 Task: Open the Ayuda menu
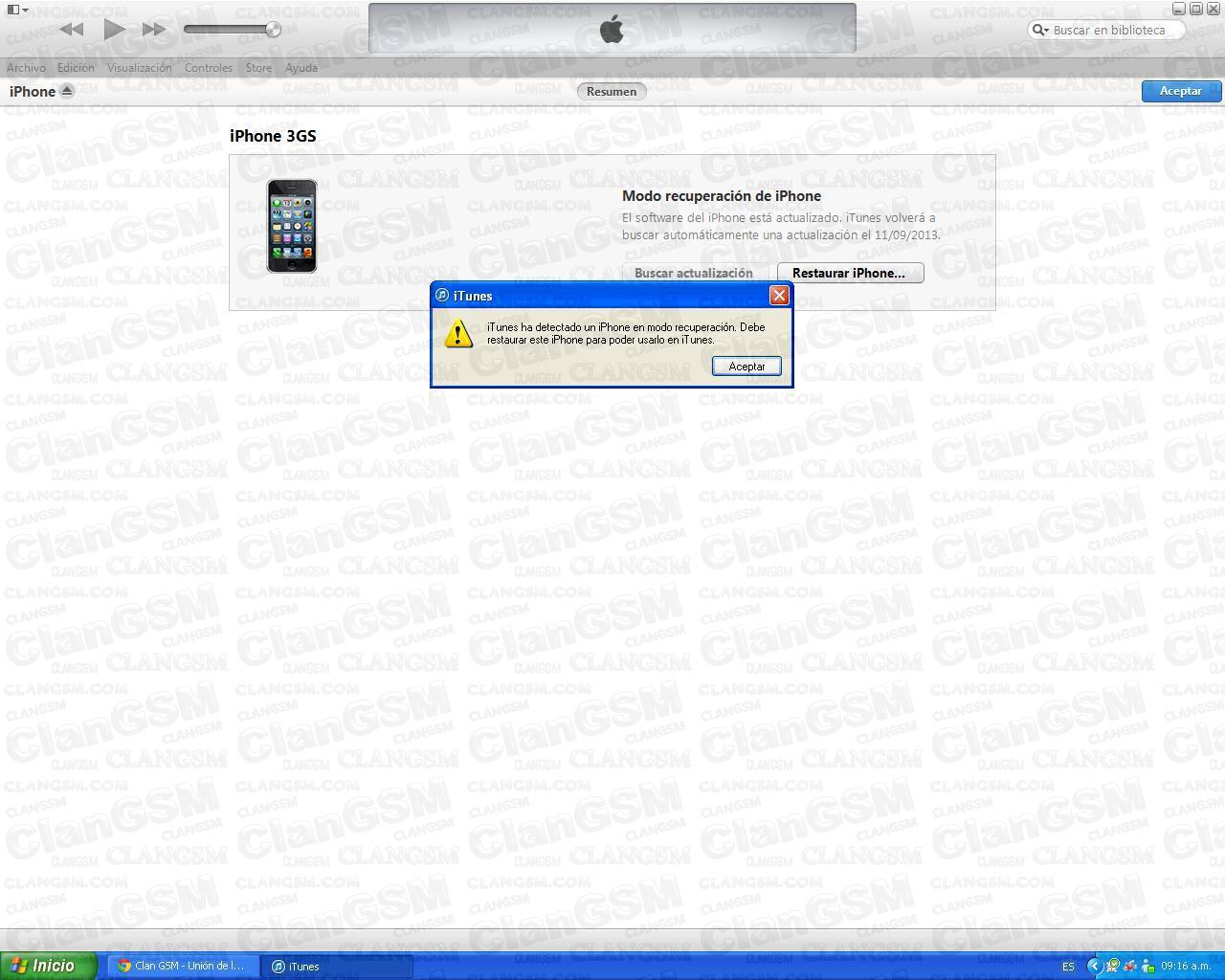pos(301,68)
